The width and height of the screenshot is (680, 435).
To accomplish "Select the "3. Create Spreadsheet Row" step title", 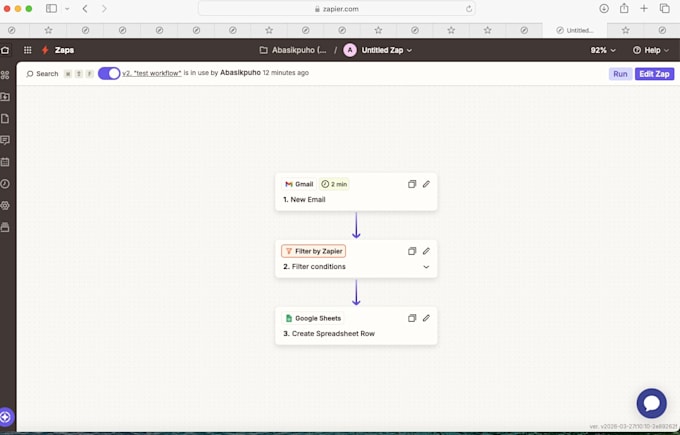I will click(329, 334).
